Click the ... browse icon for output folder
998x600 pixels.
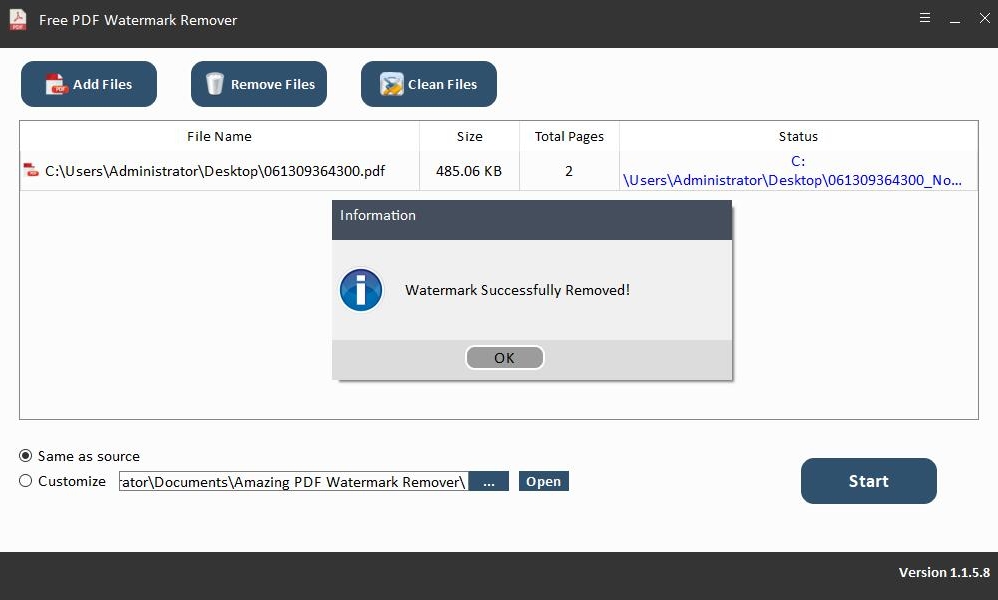tap(489, 481)
